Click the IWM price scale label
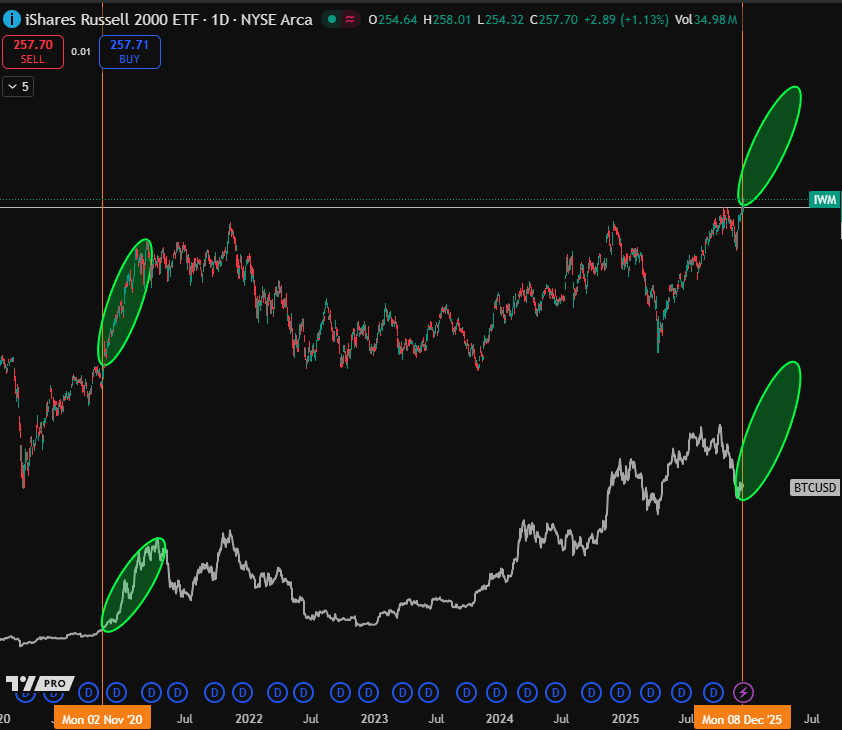Screen dimensions: 842x730 [x=824, y=200]
